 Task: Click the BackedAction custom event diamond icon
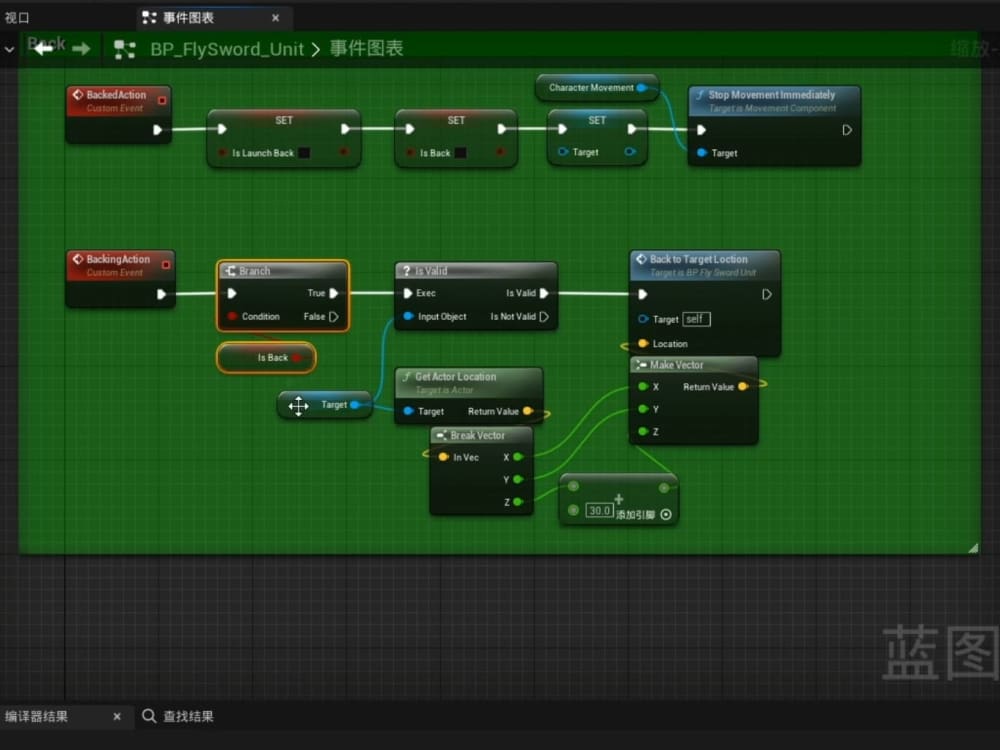[78, 94]
